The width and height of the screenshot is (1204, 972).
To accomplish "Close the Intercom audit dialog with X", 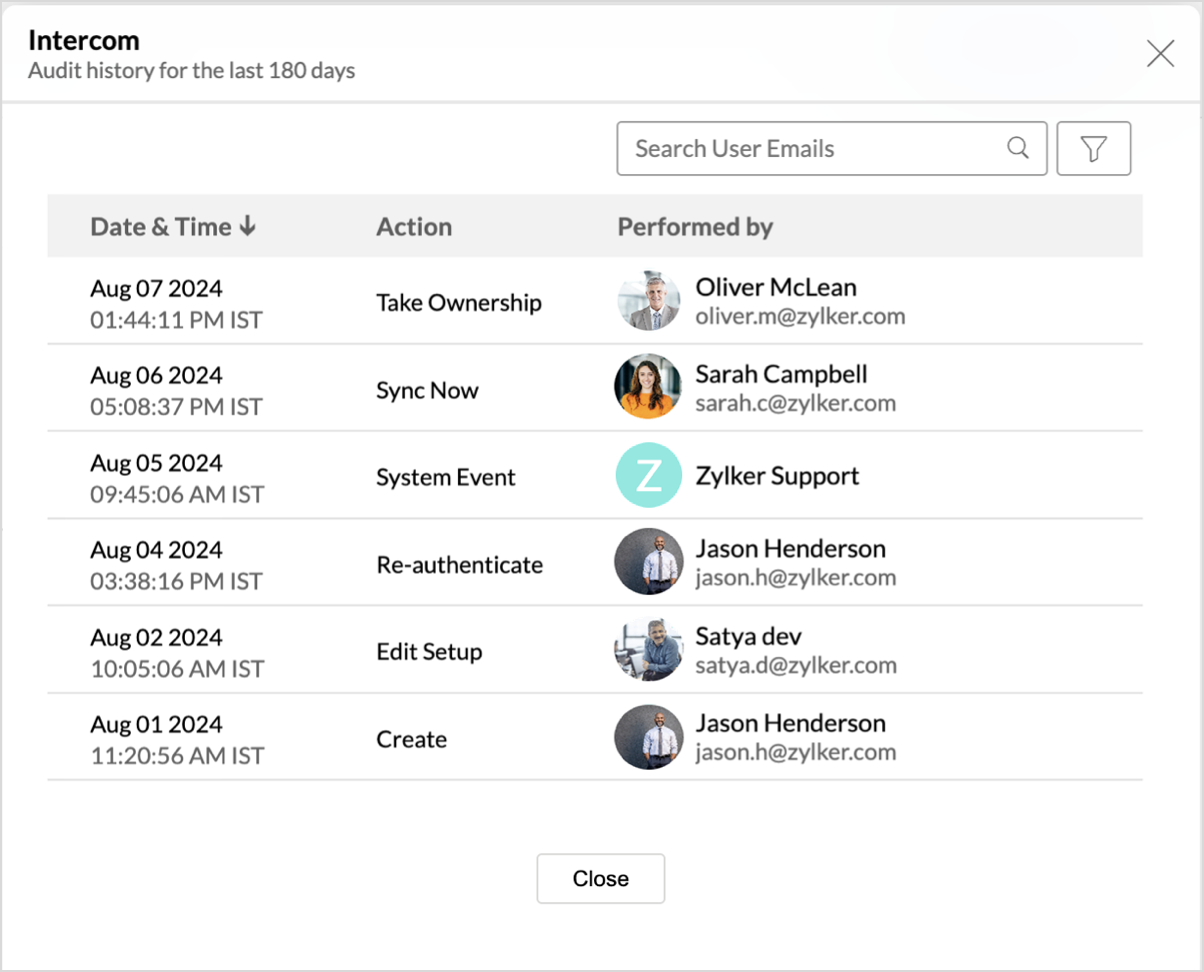I will (x=1160, y=53).
